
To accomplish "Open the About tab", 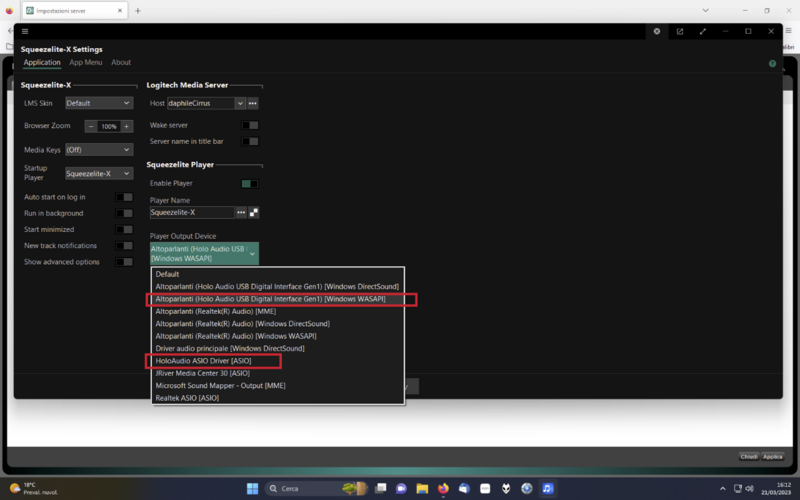I will [x=121, y=63].
